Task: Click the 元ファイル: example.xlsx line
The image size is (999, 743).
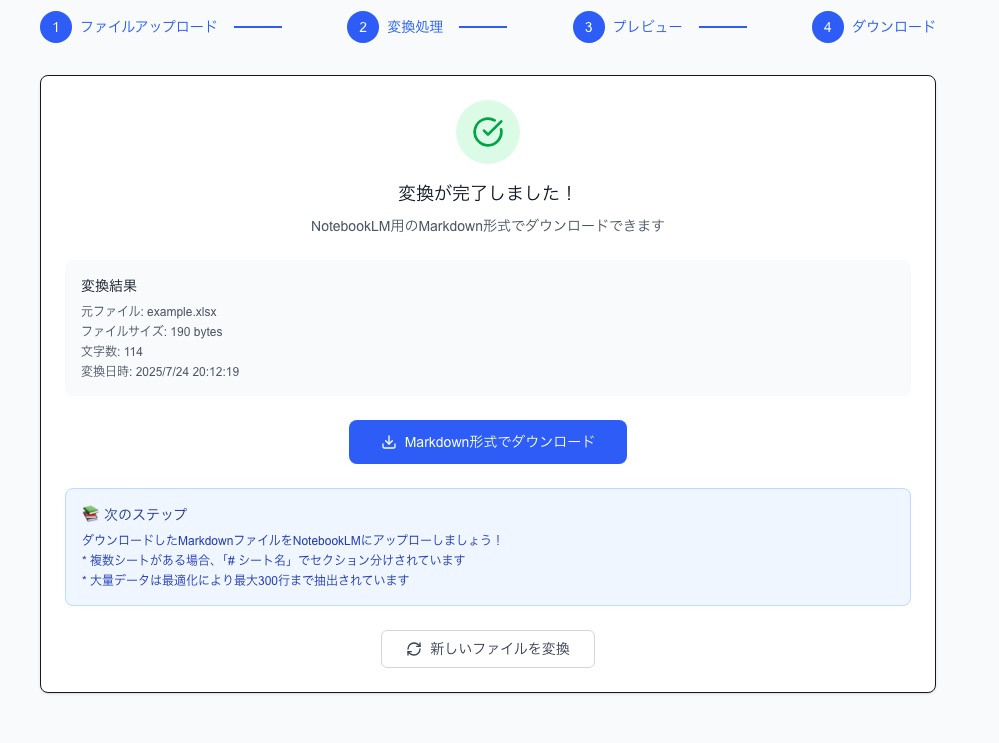Action: [149, 312]
